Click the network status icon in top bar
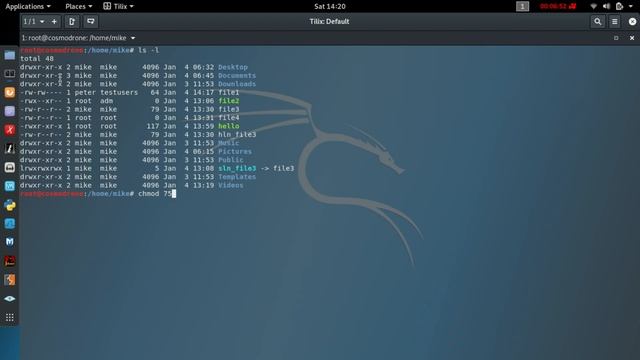 [593, 6]
